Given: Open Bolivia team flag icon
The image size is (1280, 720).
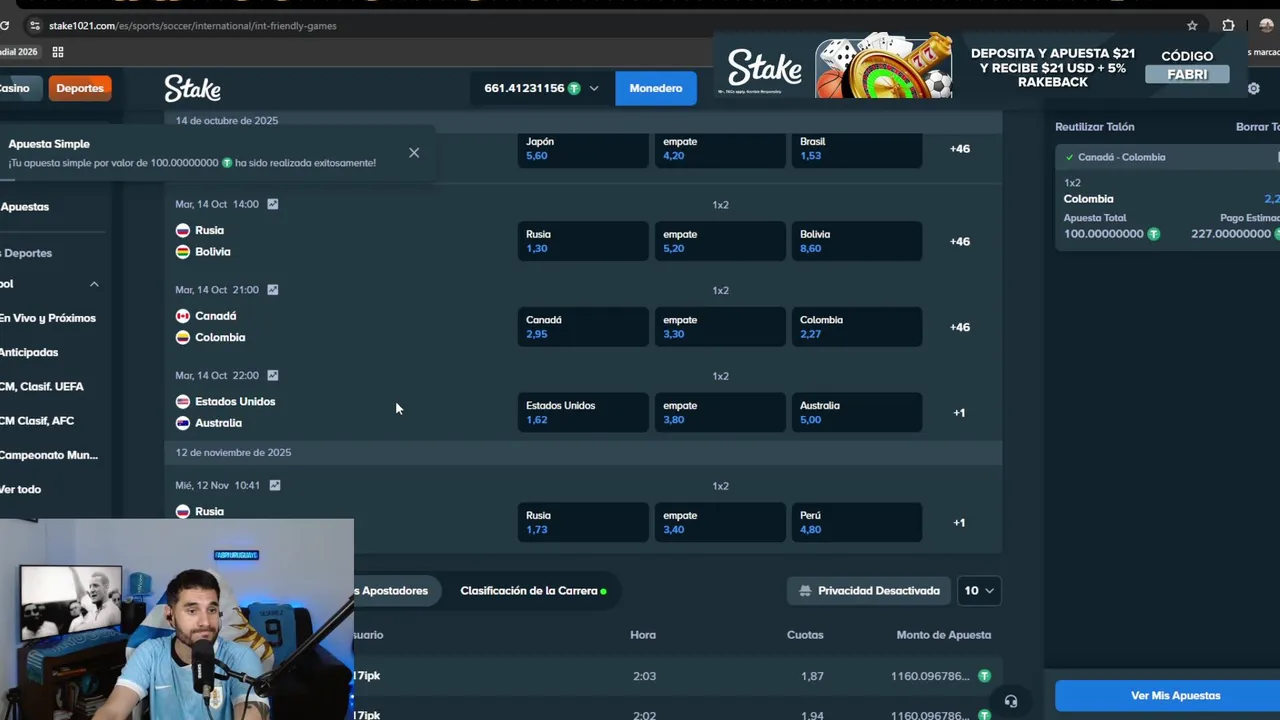Looking at the screenshot, I should coord(182,251).
